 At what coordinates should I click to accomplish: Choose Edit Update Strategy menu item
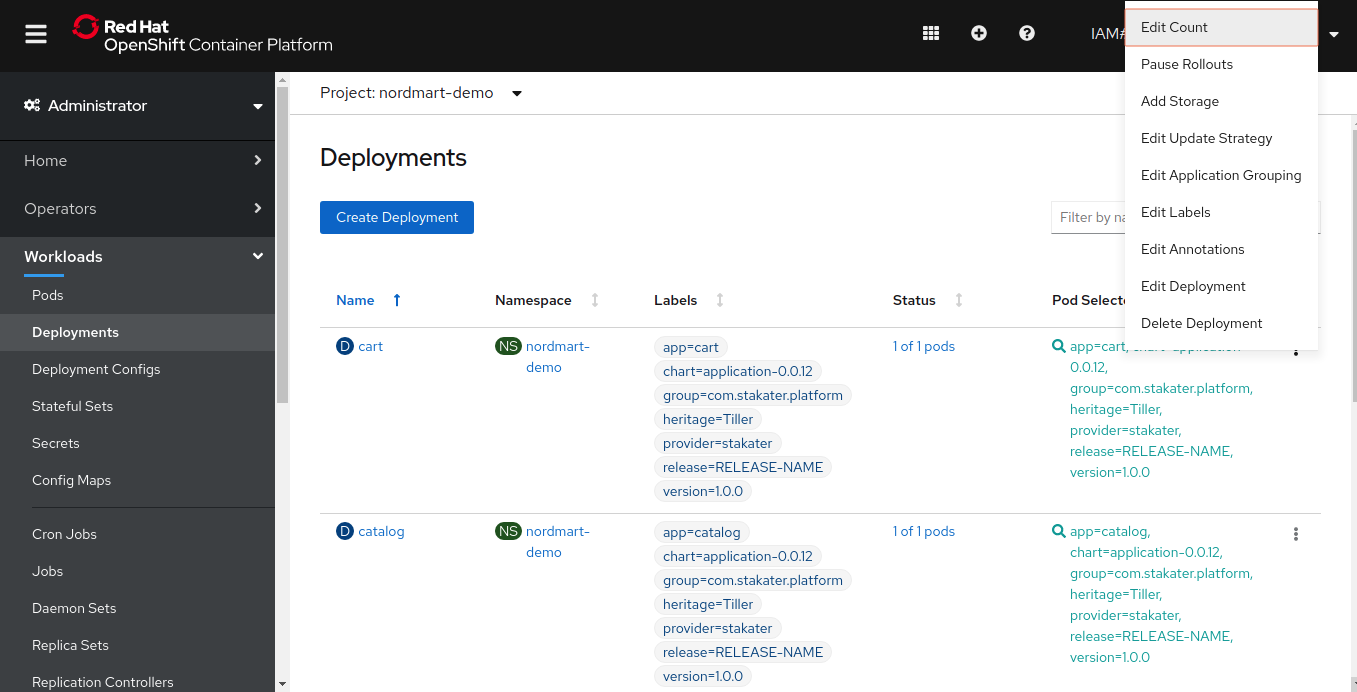coord(1222,138)
